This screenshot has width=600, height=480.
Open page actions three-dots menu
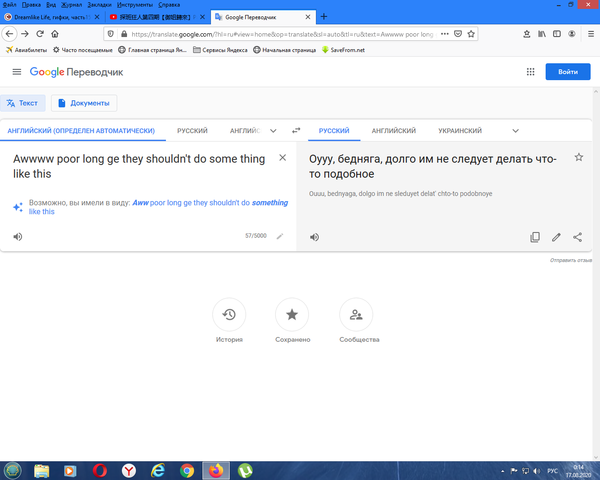pos(444,34)
